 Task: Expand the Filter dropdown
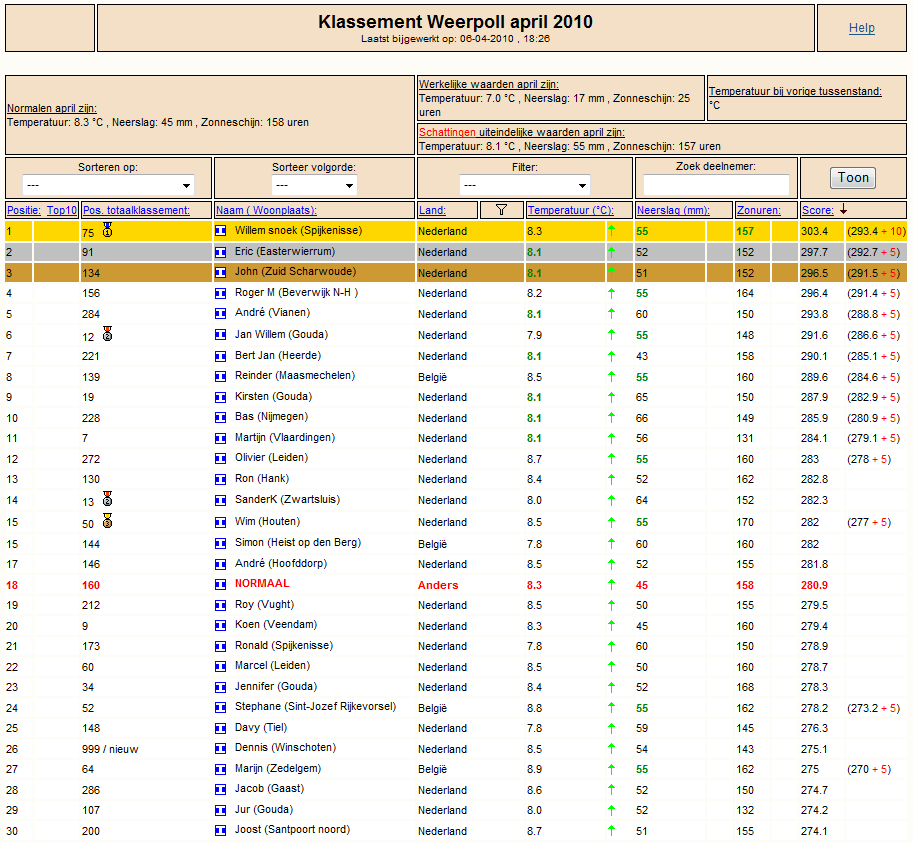pyautogui.click(x=525, y=185)
